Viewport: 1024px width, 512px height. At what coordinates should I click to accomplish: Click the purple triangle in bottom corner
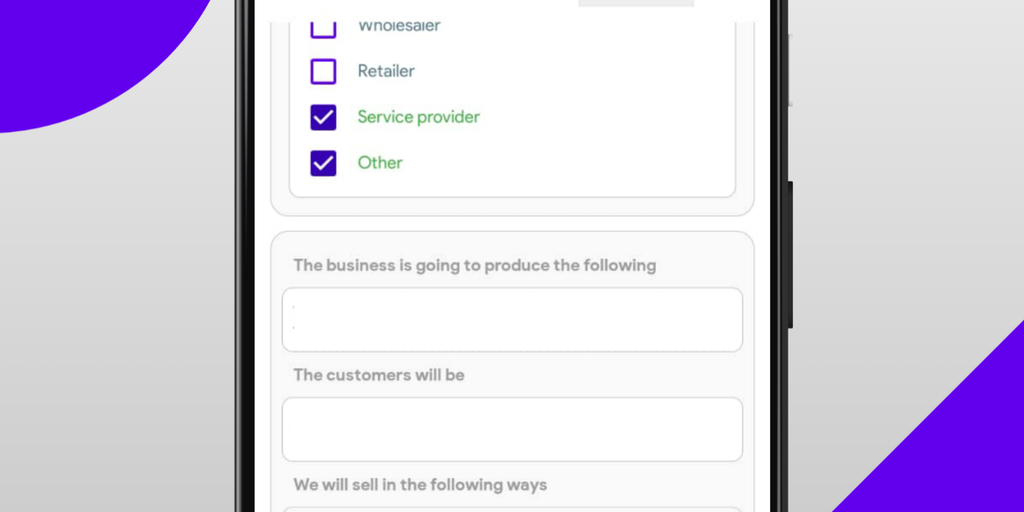click(960, 450)
